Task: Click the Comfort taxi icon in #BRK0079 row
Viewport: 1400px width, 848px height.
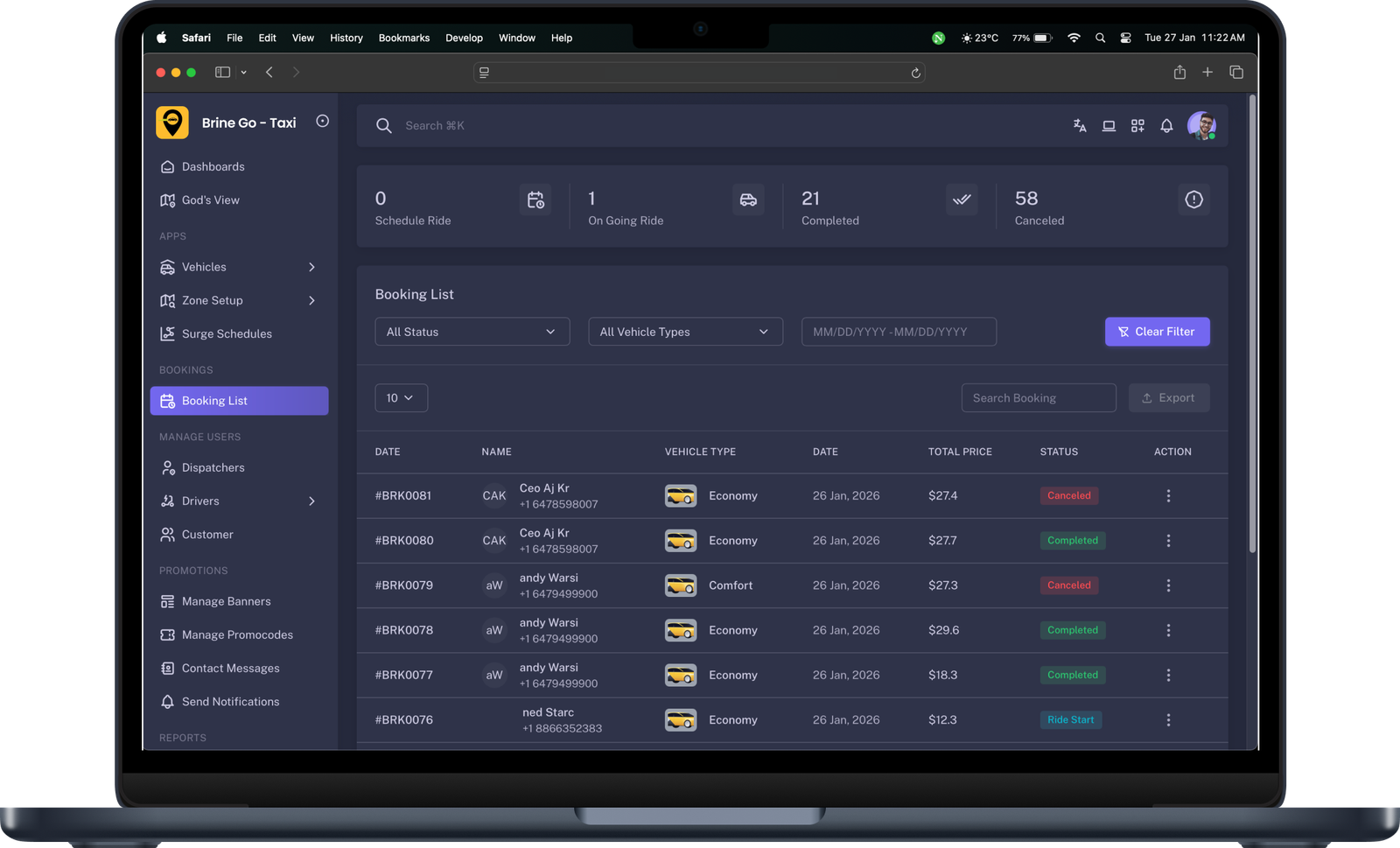Action: click(681, 585)
